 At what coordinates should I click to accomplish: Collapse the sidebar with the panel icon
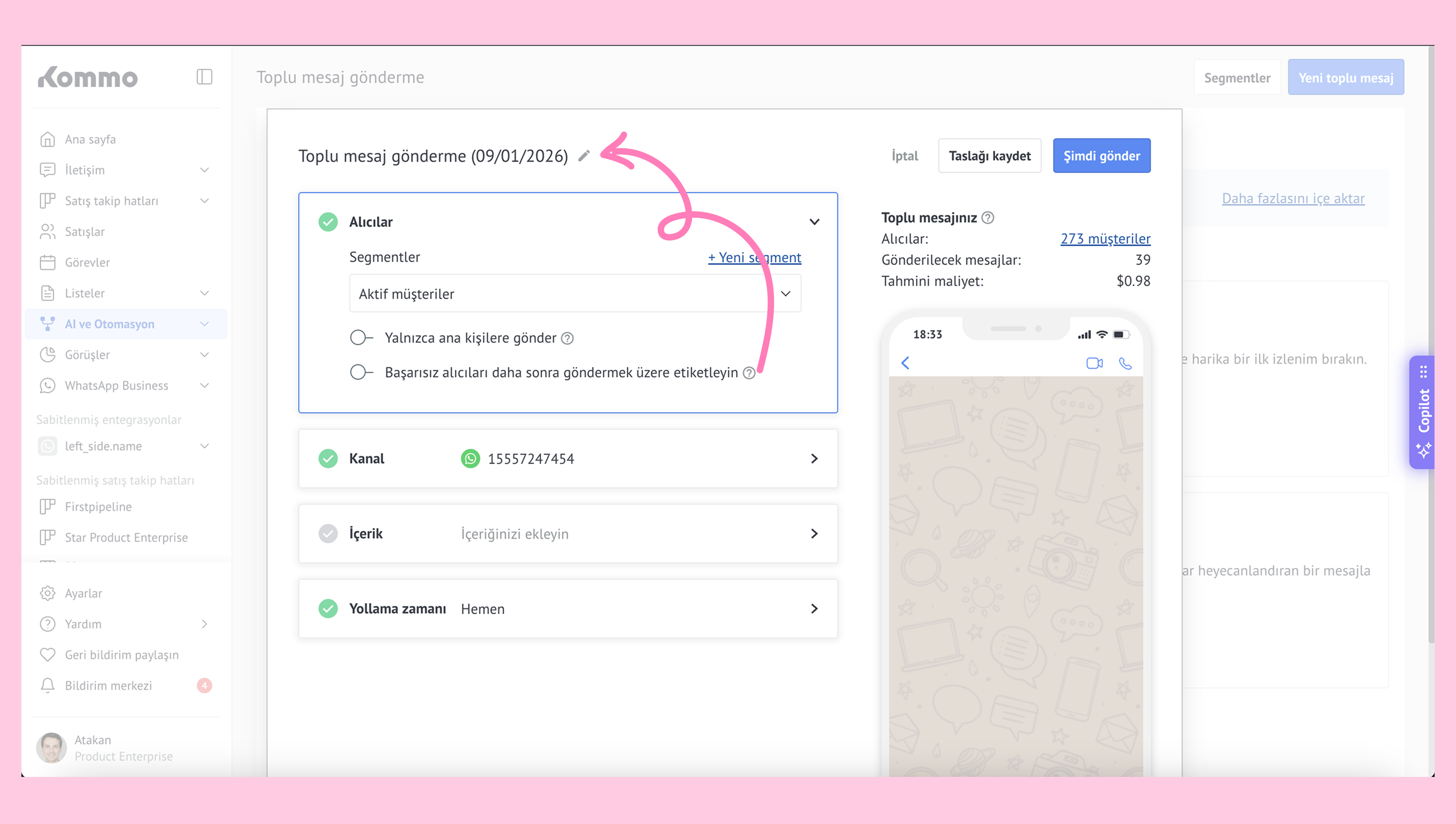pyautogui.click(x=204, y=77)
